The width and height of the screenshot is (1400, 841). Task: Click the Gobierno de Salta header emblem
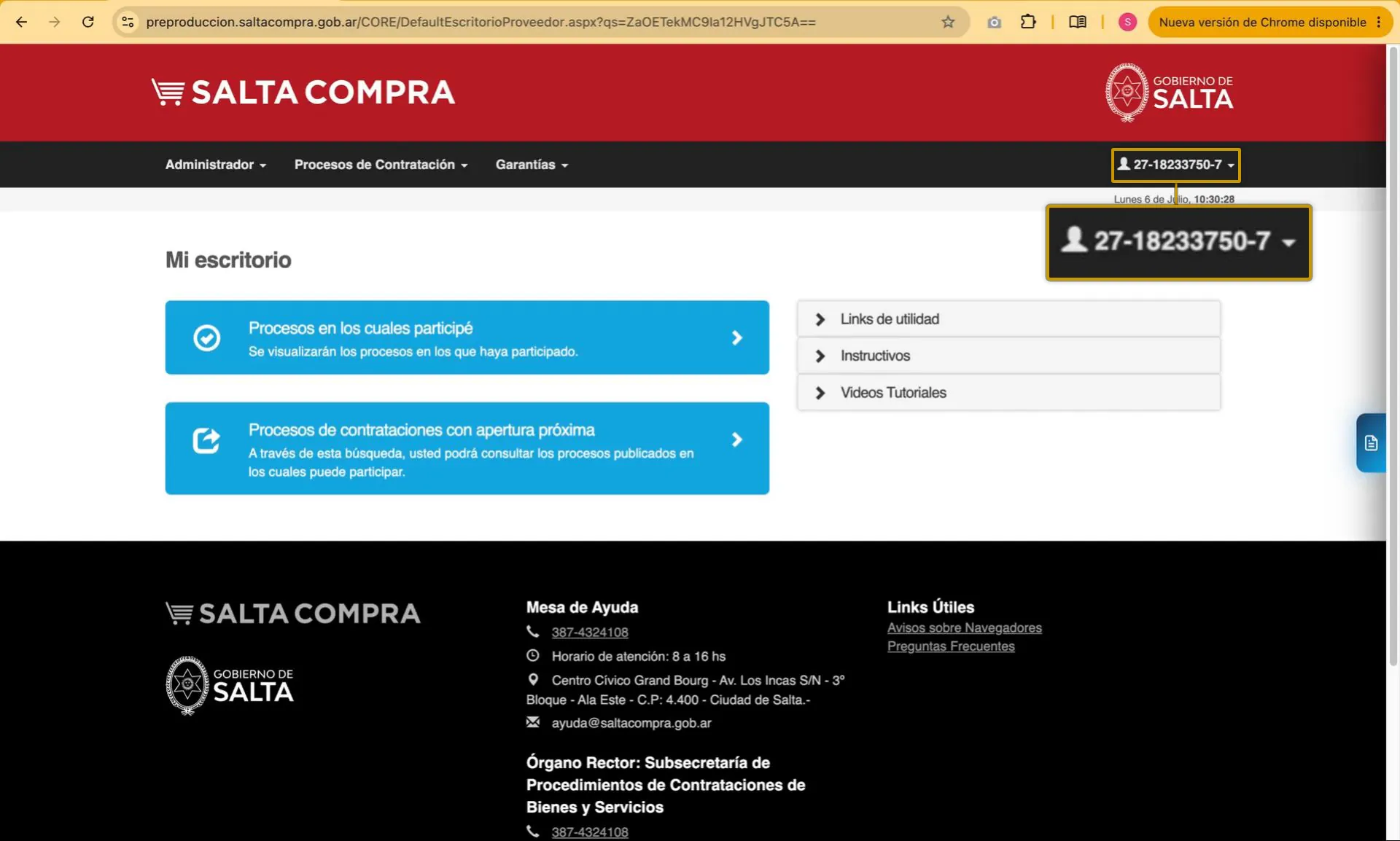[x=1169, y=93]
